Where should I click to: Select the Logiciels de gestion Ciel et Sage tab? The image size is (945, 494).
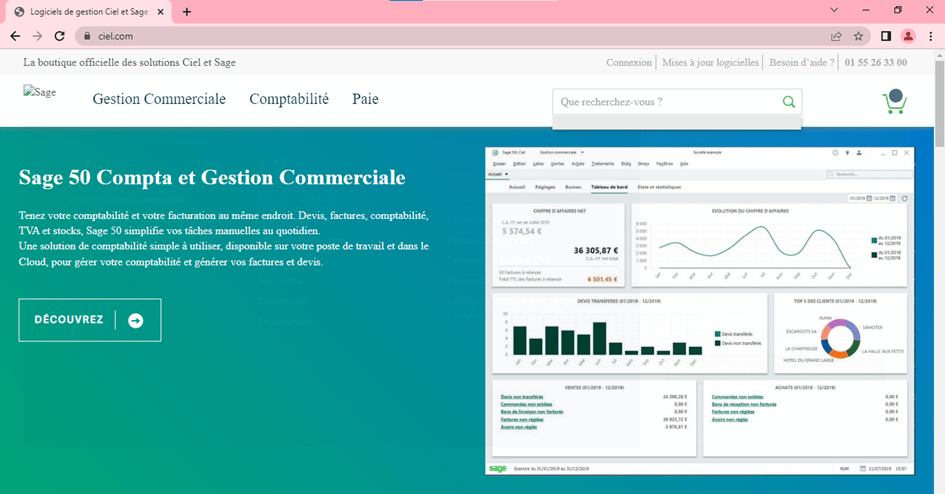[89, 11]
